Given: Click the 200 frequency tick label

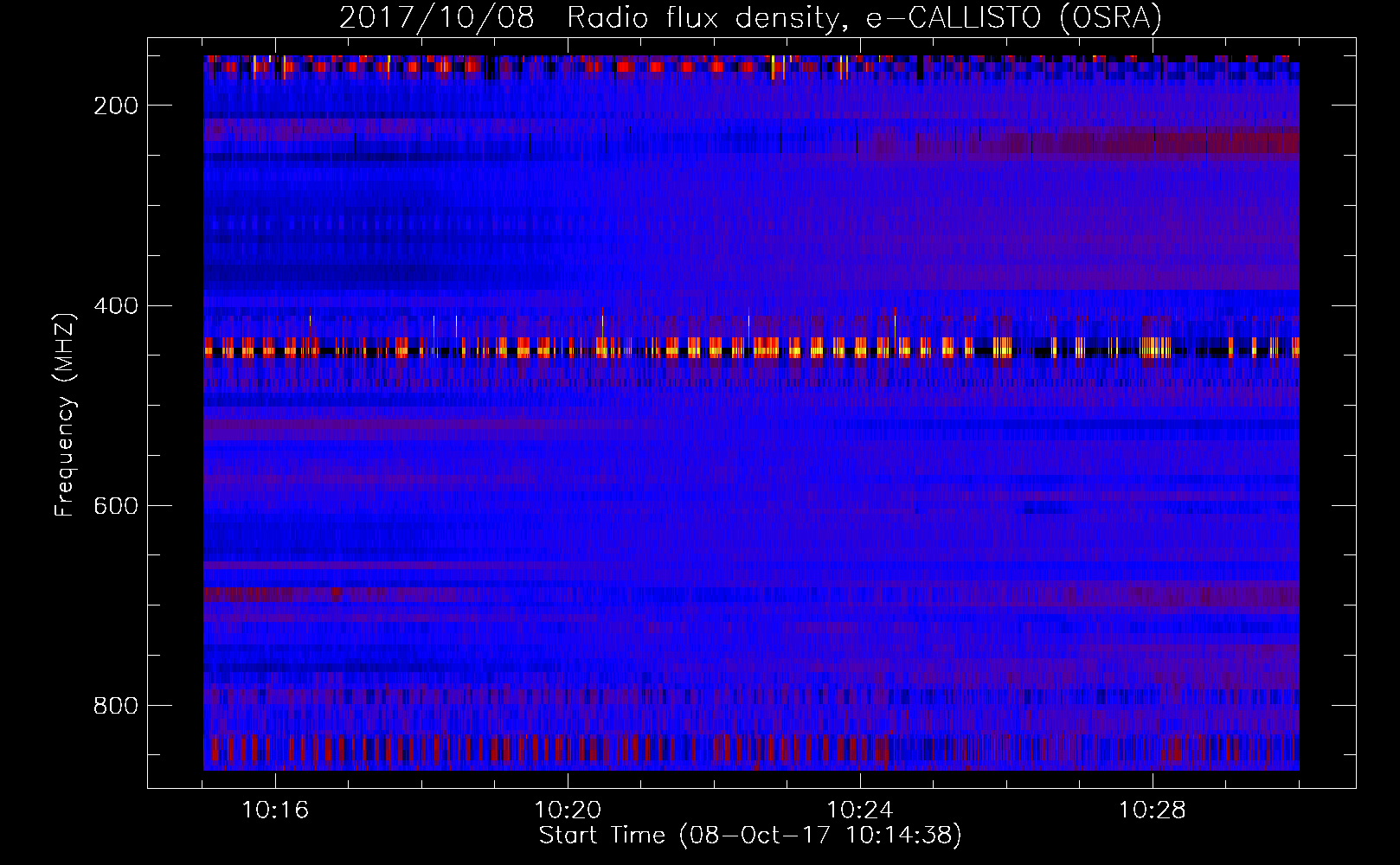Looking at the screenshot, I should pos(114,106).
